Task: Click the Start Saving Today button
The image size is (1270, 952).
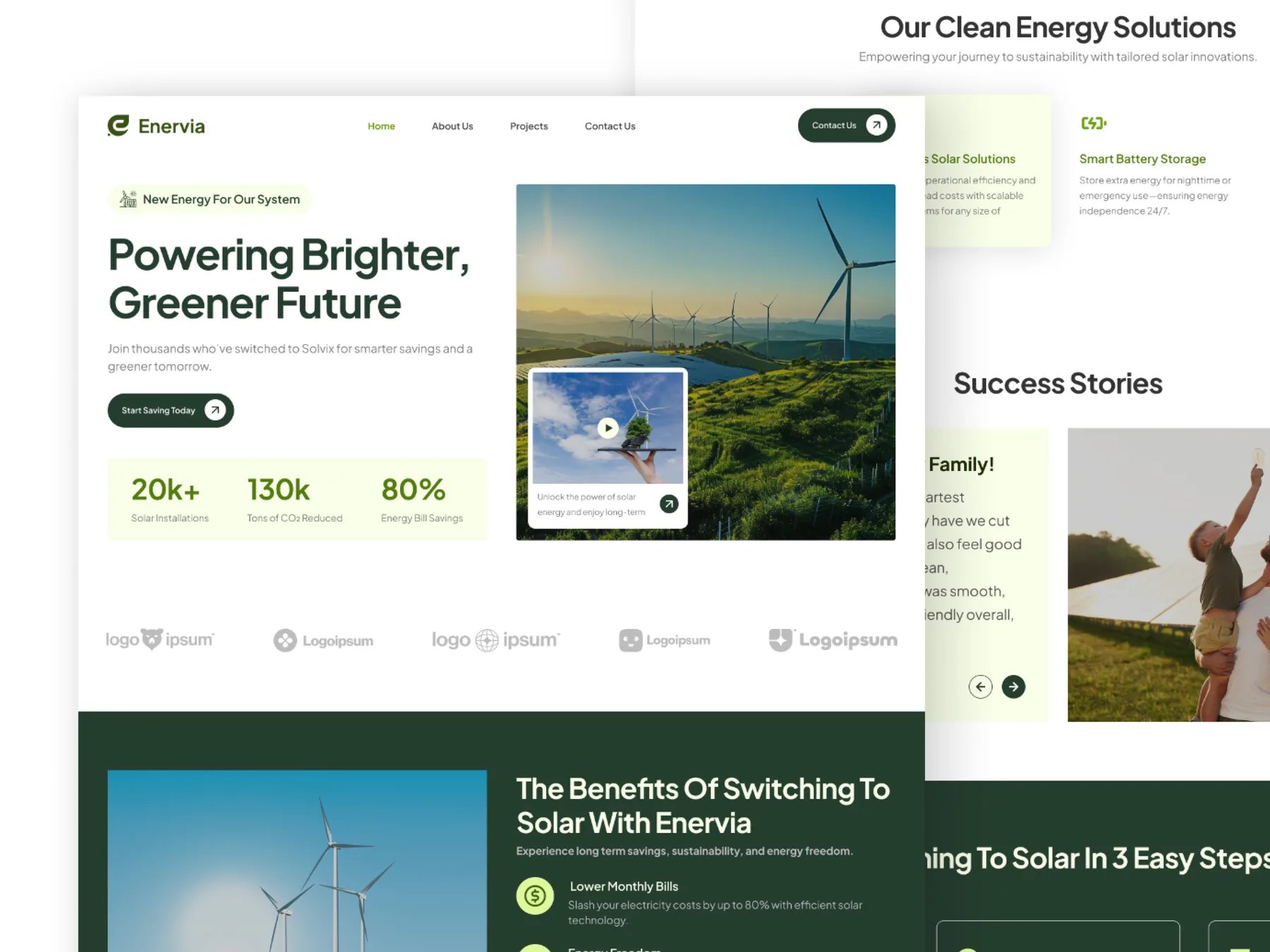Action: (170, 410)
